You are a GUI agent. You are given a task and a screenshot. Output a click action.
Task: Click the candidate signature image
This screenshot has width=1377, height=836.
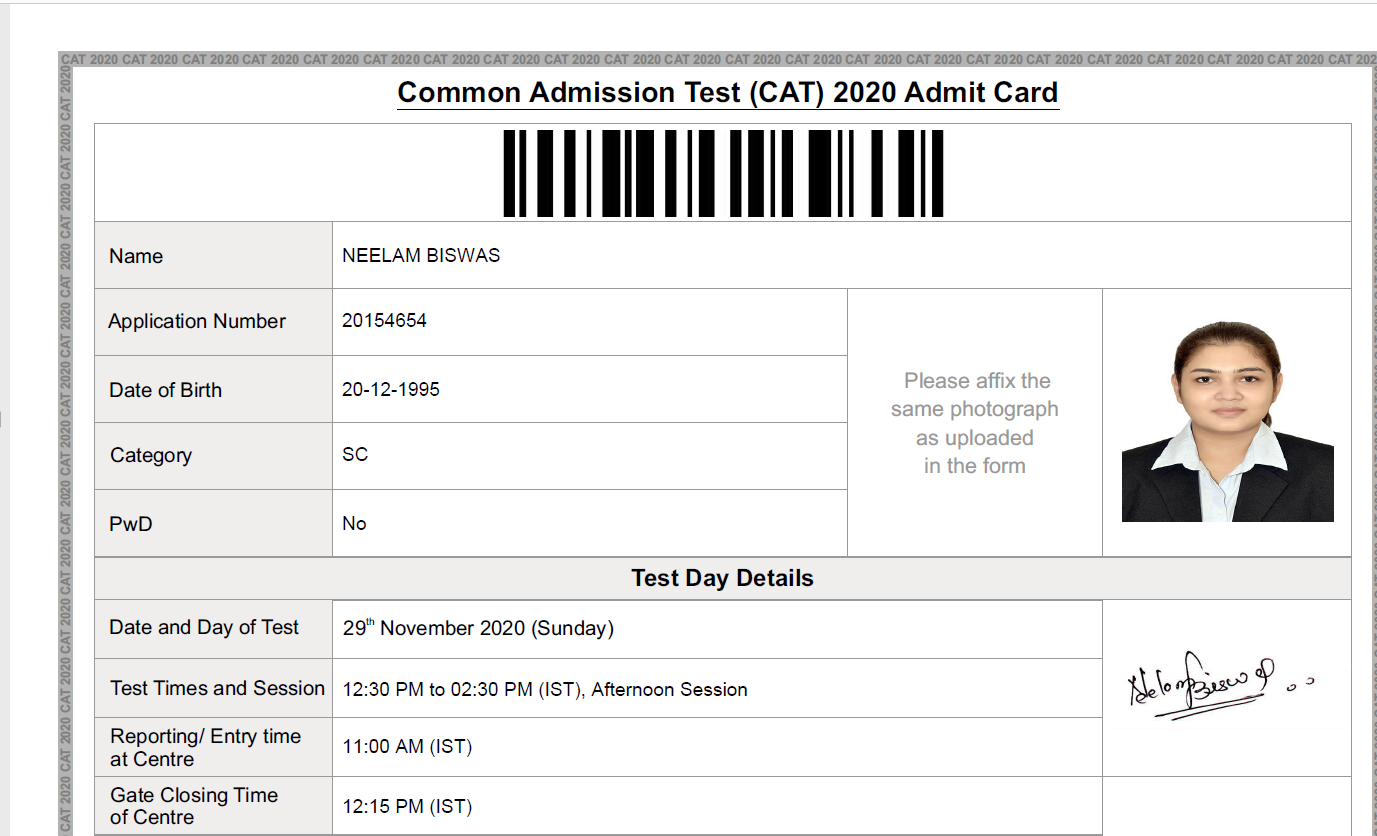point(1220,685)
